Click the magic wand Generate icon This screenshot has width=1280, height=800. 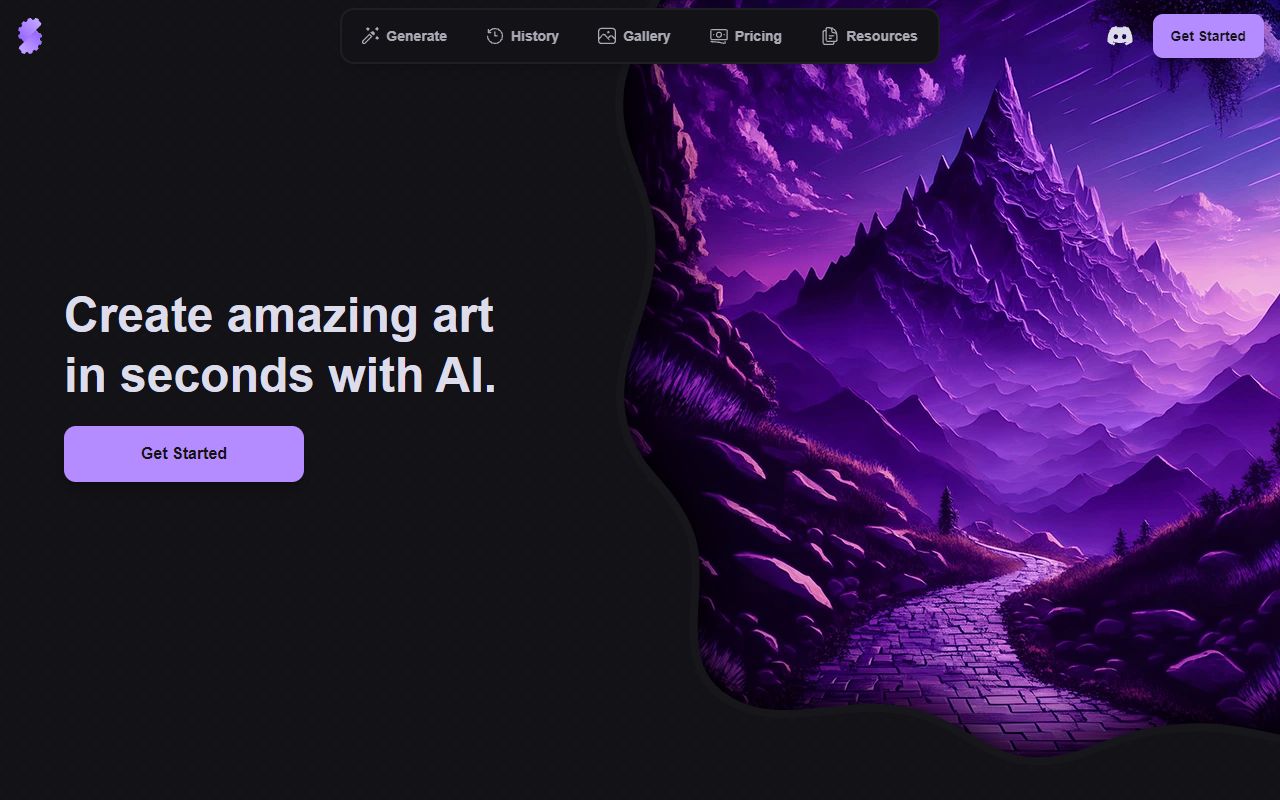tap(370, 36)
